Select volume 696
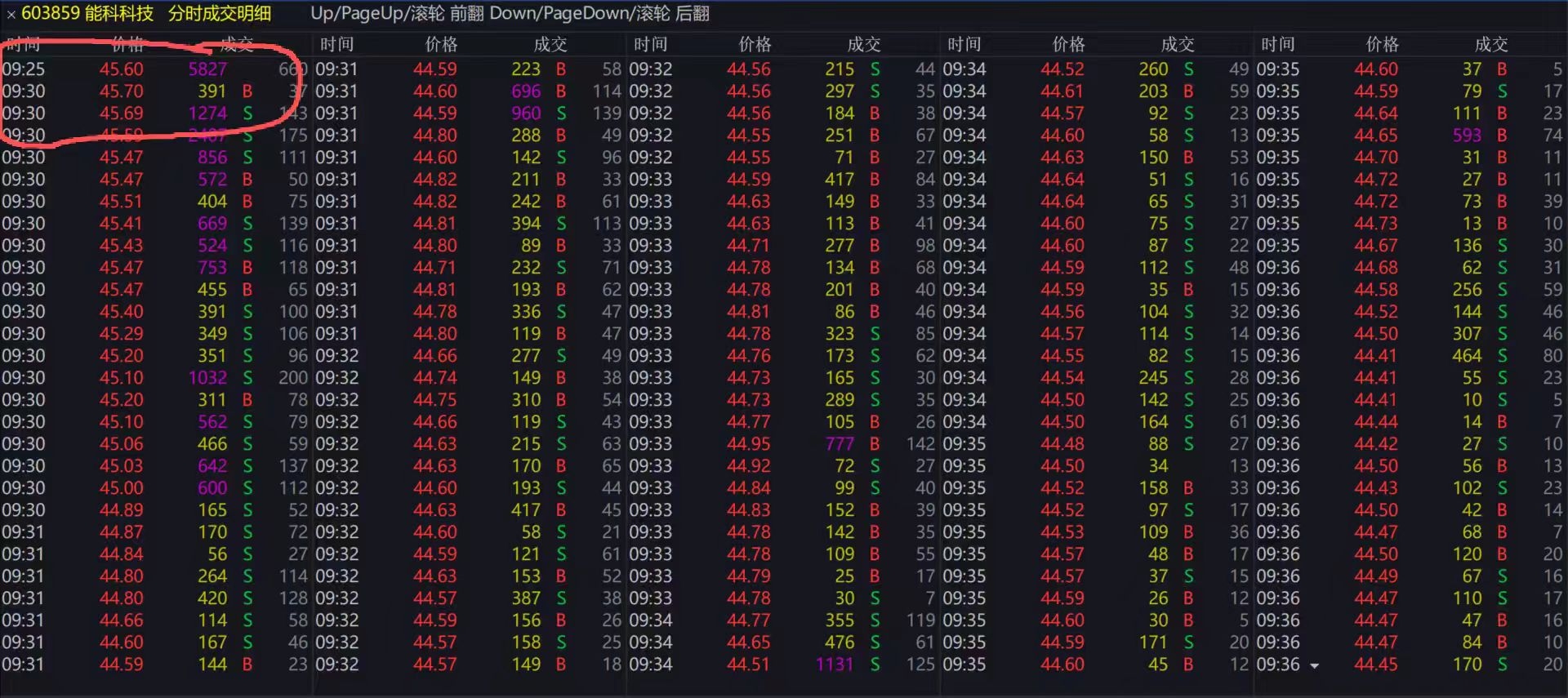The height and width of the screenshot is (698, 1568). [x=526, y=91]
